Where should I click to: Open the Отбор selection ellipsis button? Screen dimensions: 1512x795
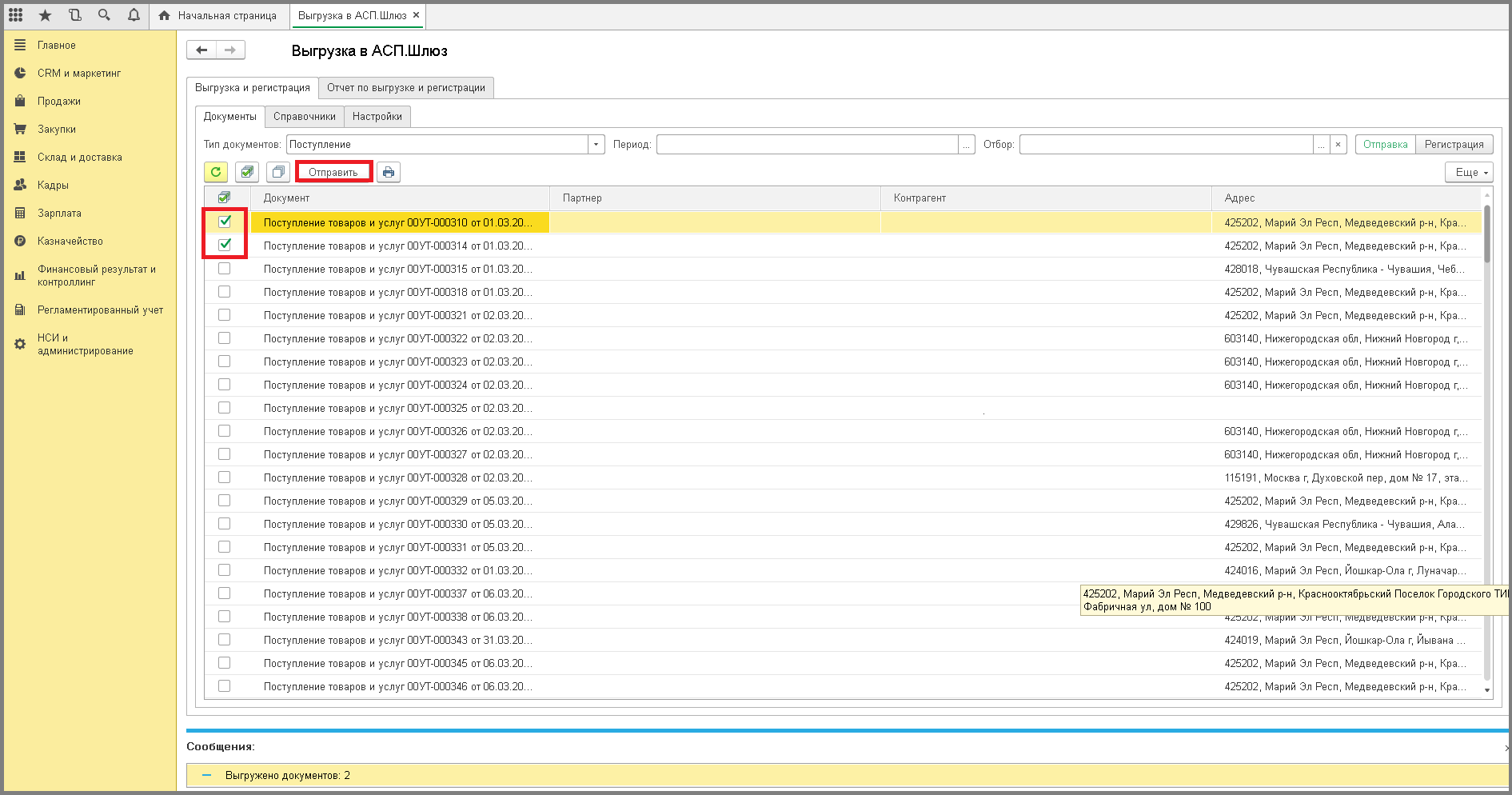coord(1322,145)
